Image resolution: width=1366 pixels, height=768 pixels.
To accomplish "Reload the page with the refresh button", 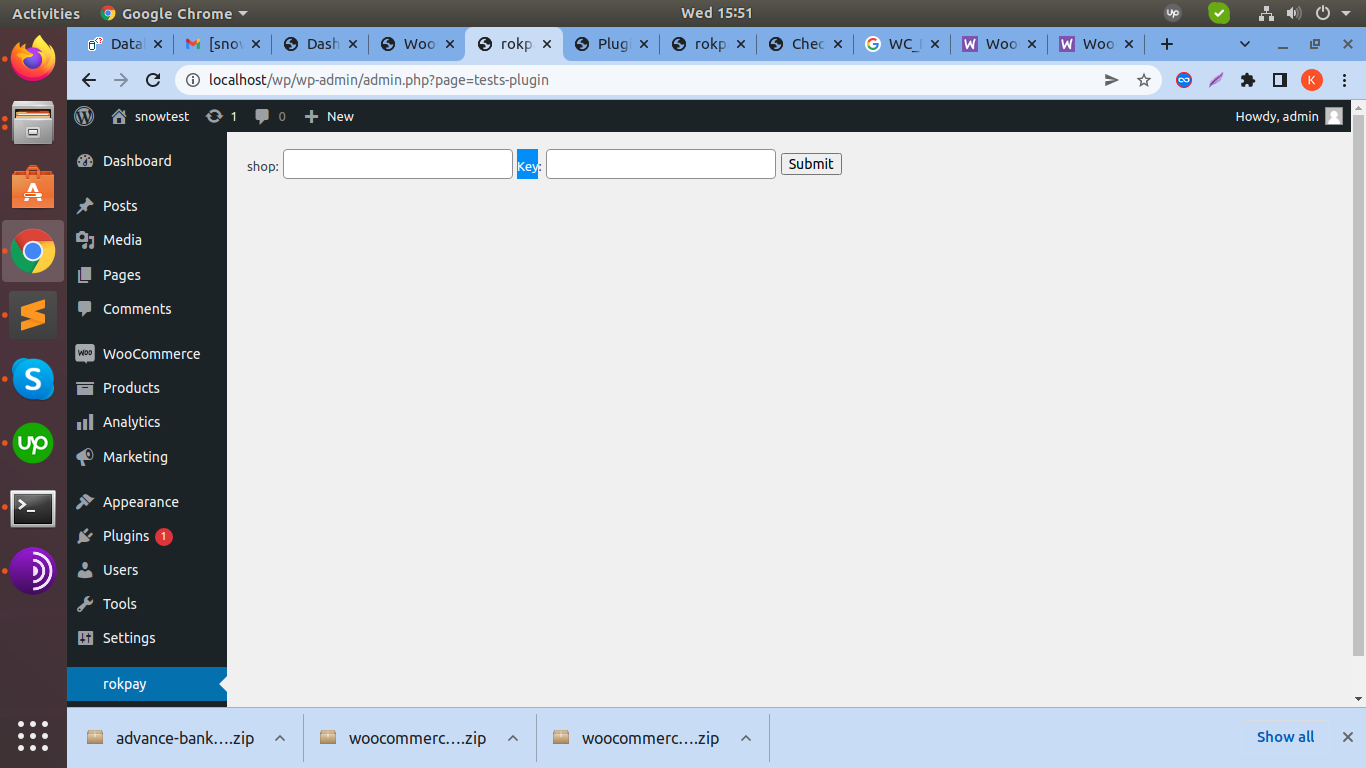I will click(153, 80).
